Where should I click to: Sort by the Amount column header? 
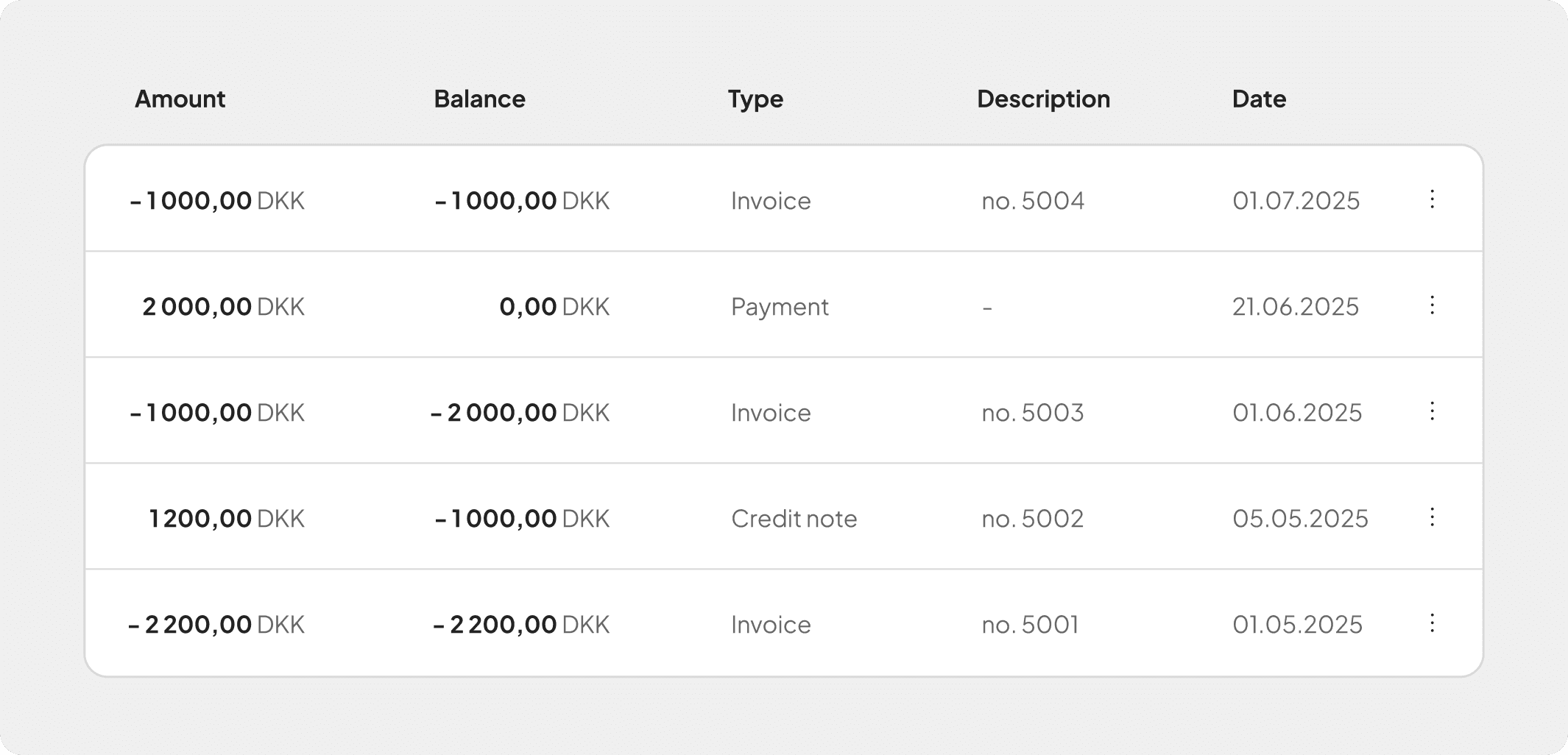pyautogui.click(x=180, y=99)
